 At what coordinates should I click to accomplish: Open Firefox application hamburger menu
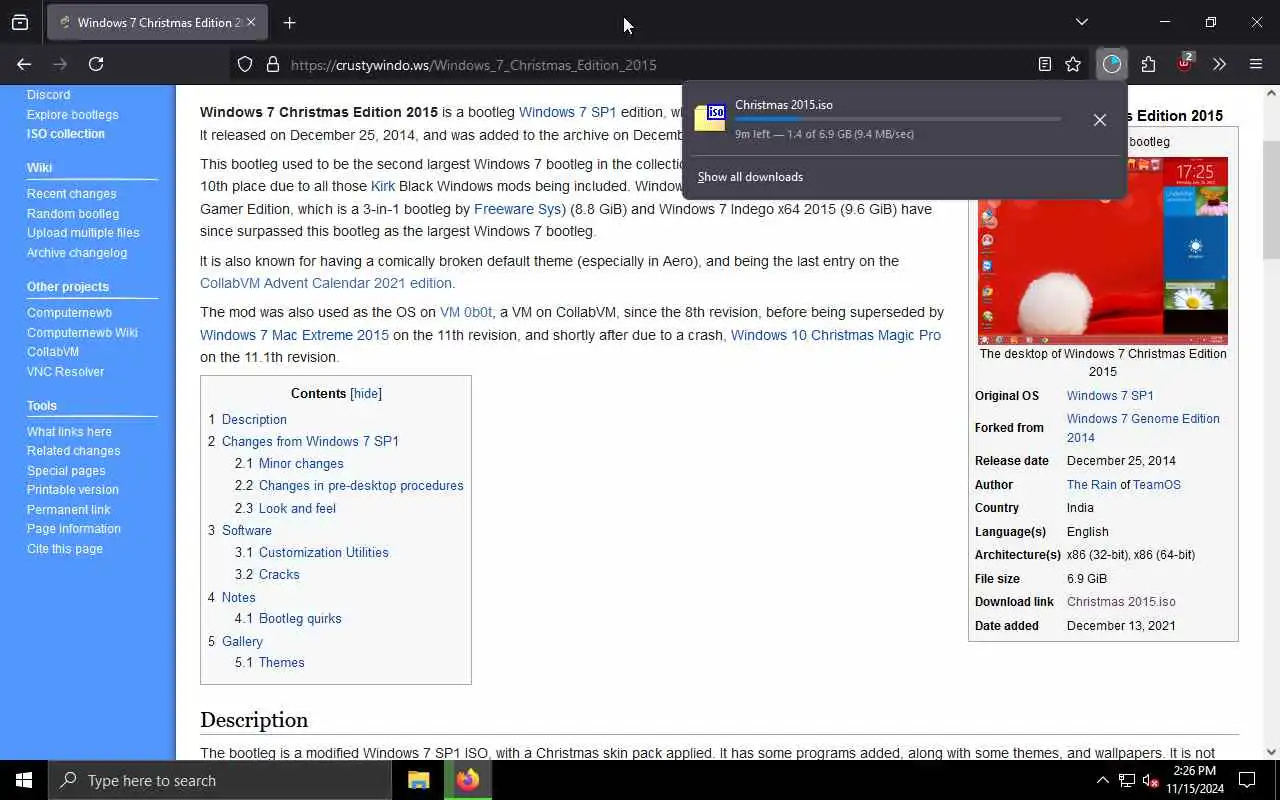coord(1256,64)
